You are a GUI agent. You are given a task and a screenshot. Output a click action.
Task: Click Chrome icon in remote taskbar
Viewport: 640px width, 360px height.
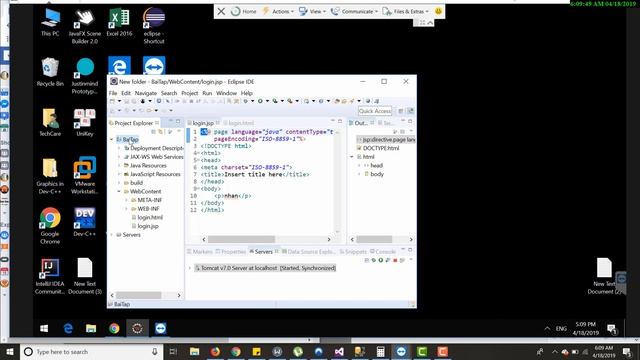coord(114,329)
